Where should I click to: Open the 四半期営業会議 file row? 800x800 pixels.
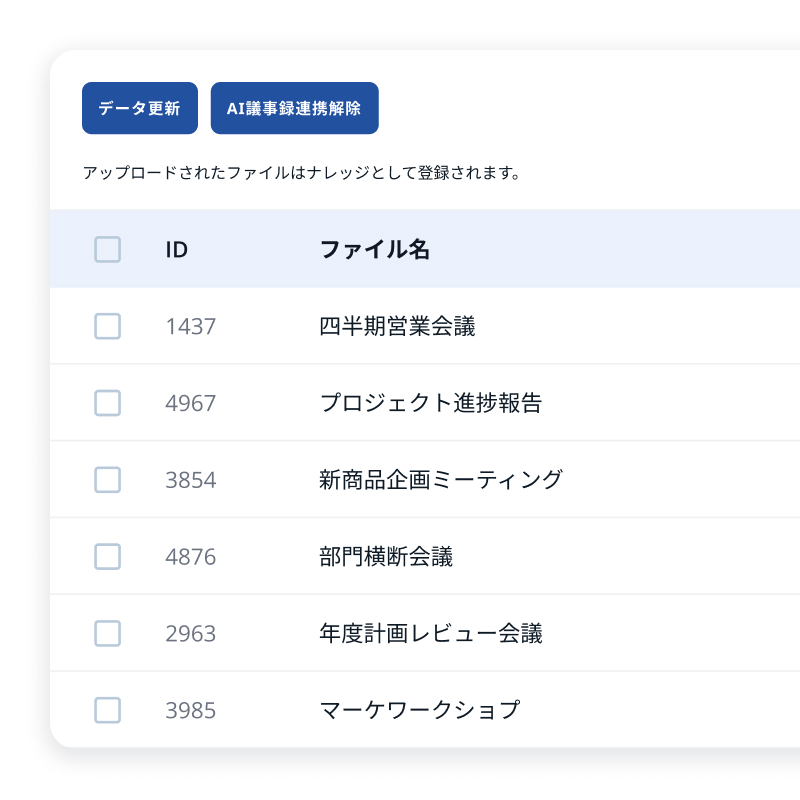(397, 326)
